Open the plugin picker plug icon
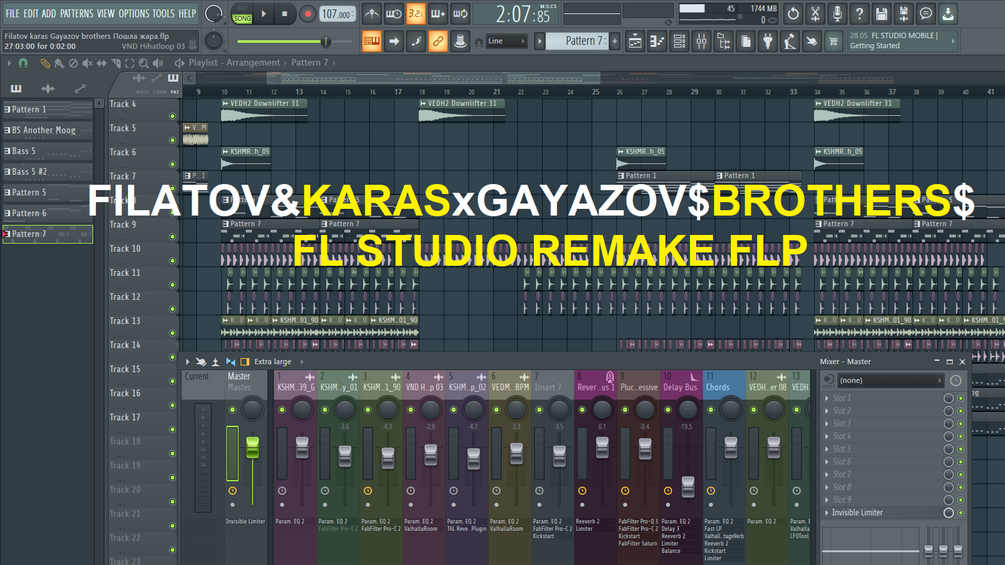This screenshot has height=565, width=1005. [768, 42]
